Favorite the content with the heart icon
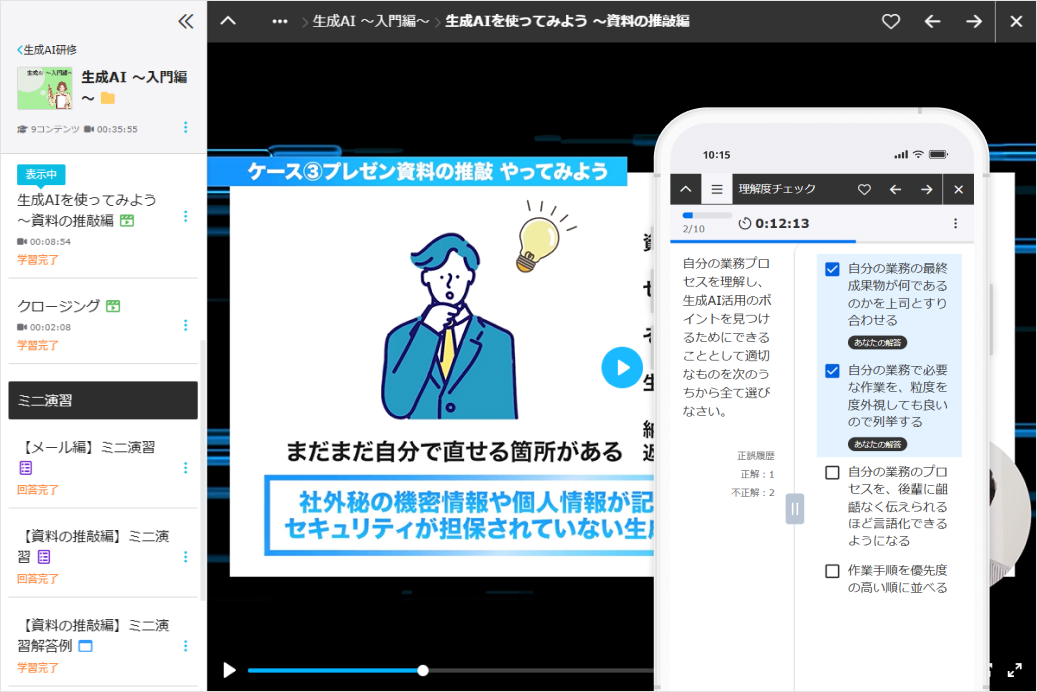The image size is (1037, 692). tap(890, 20)
